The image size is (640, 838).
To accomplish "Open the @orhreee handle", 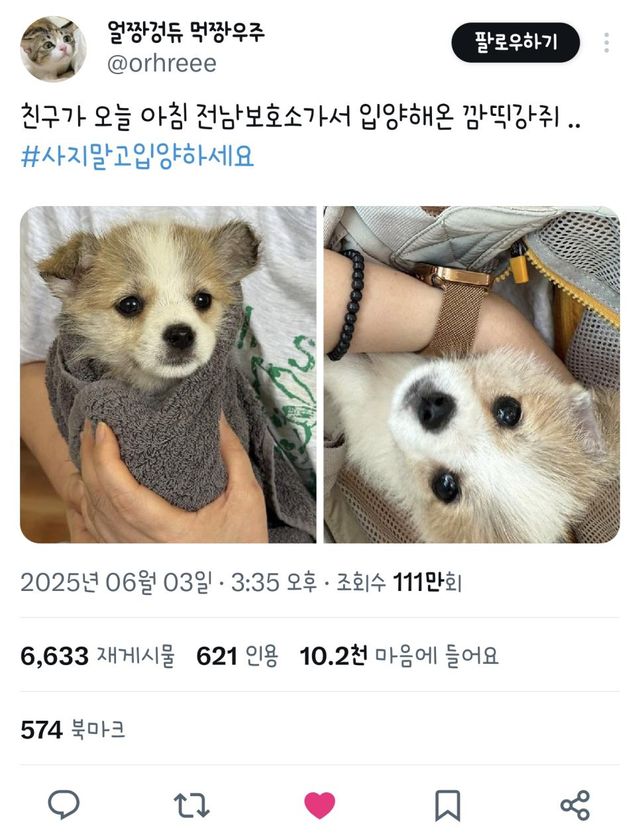I will point(162,64).
